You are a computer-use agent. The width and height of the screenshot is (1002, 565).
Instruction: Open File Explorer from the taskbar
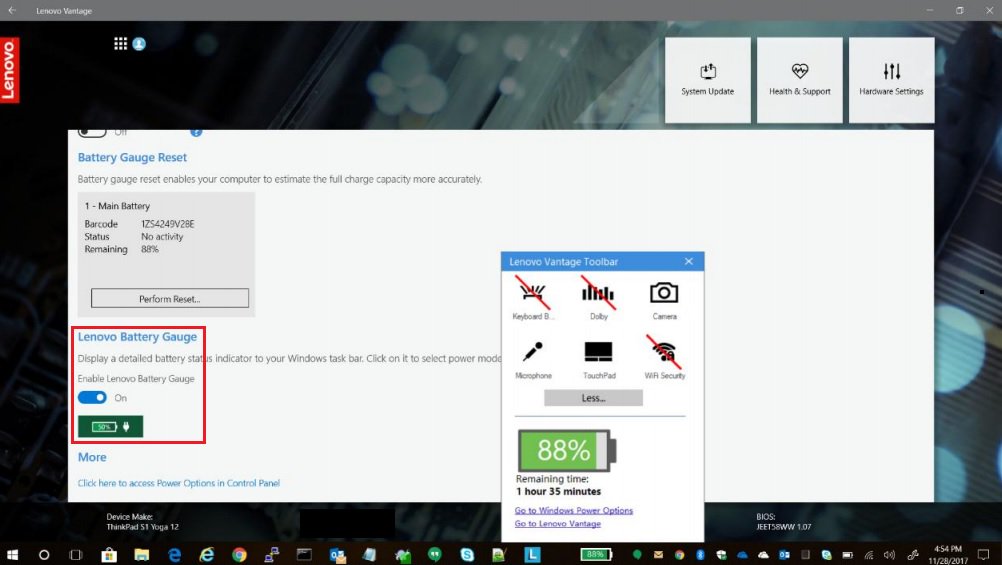[141, 554]
